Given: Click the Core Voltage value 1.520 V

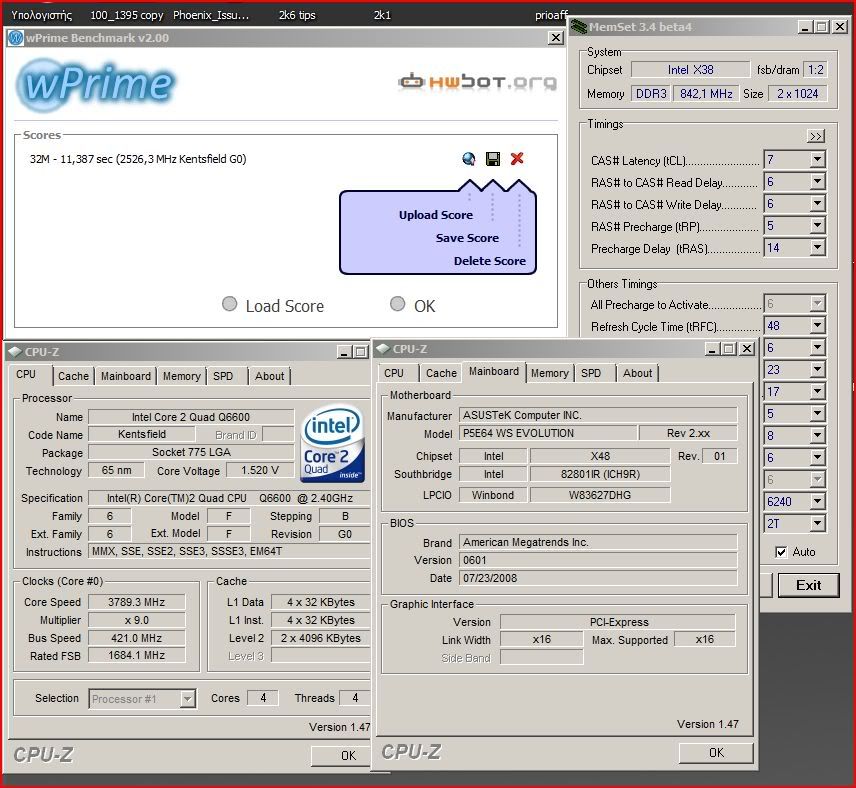Looking at the screenshot, I should (x=260, y=470).
